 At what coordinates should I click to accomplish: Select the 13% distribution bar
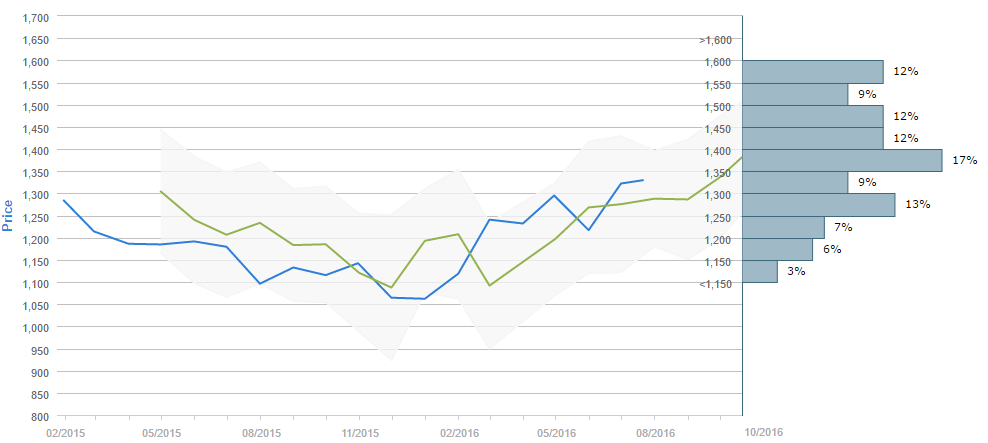pos(818,205)
